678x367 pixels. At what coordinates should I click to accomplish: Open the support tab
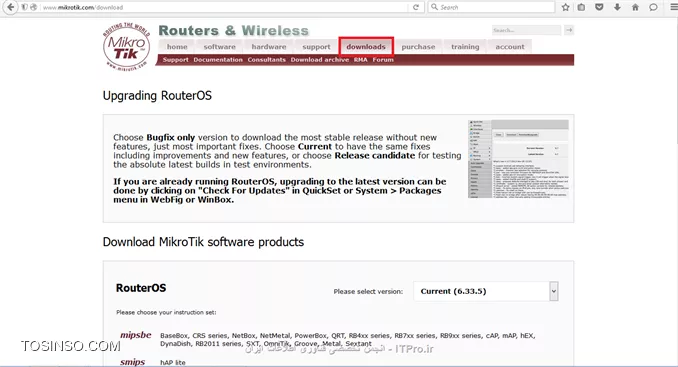click(316, 47)
